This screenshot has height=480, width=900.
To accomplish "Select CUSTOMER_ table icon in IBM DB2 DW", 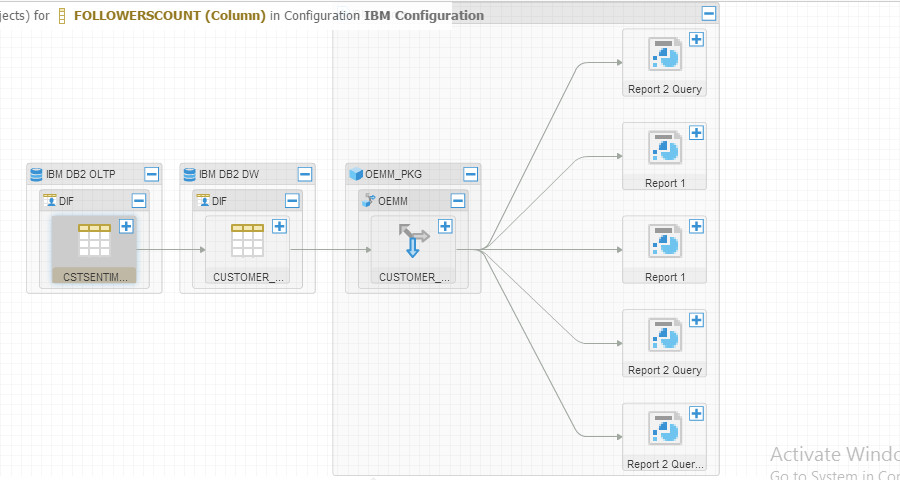I will pyautogui.click(x=247, y=240).
